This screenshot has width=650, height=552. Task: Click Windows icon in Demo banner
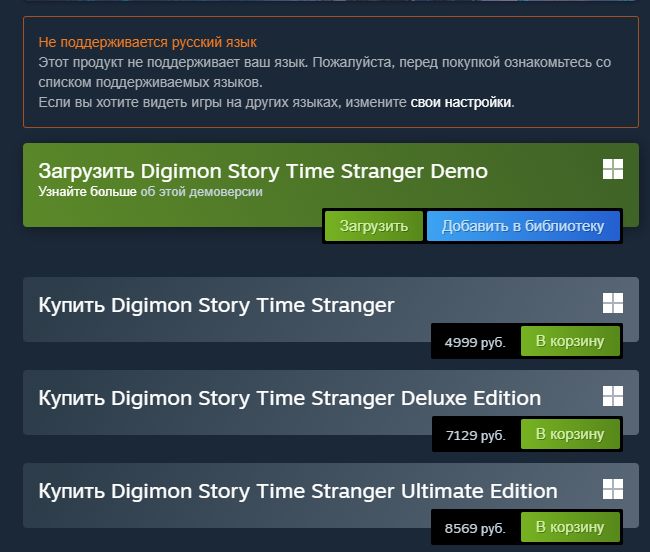[613, 169]
